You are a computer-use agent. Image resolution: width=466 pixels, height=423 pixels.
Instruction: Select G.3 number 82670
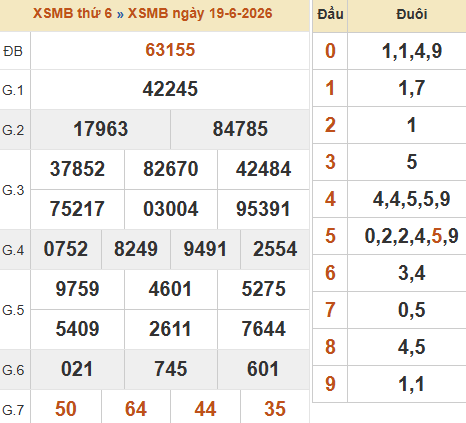(171, 169)
